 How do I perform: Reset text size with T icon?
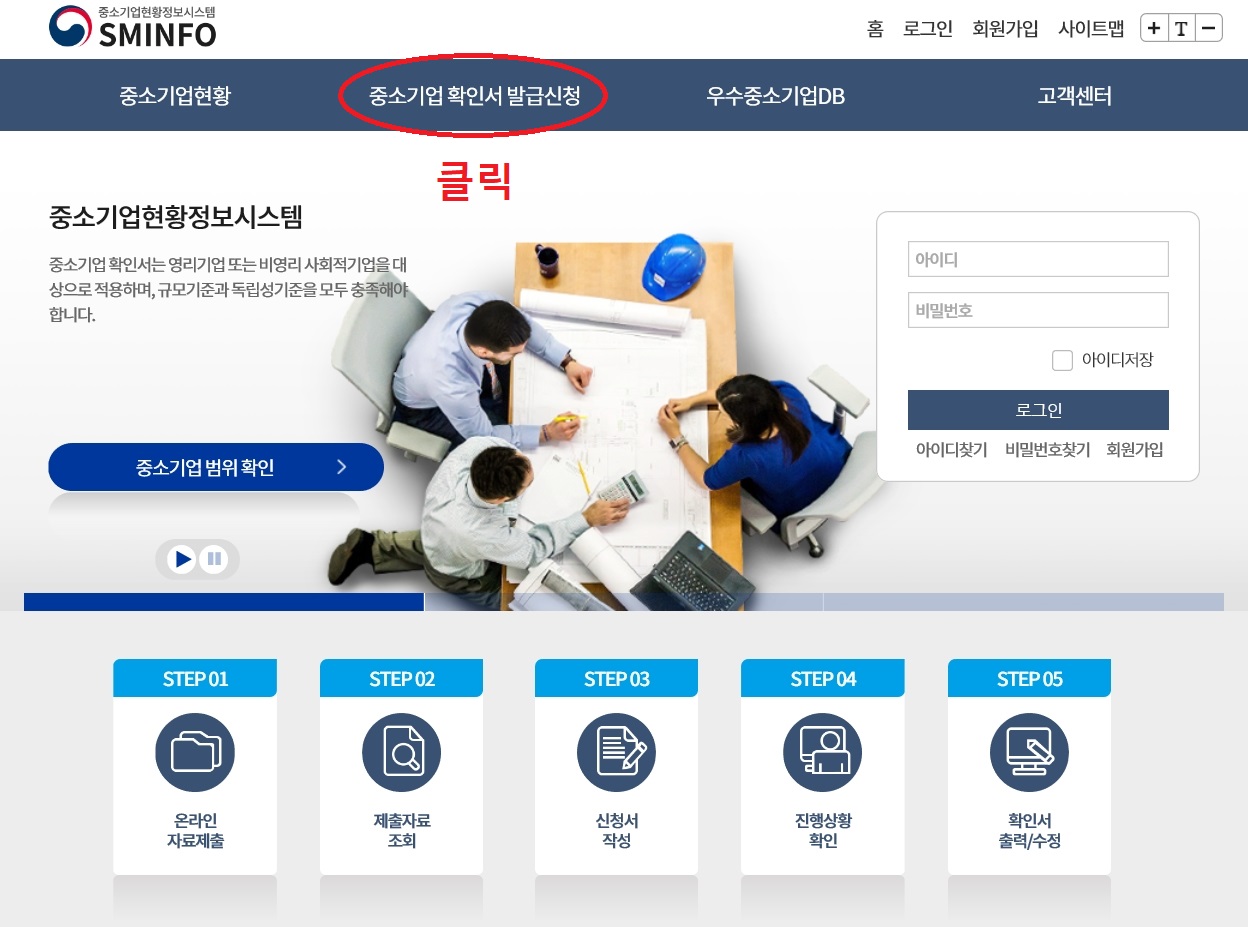pyautogui.click(x=1181, y=28)
